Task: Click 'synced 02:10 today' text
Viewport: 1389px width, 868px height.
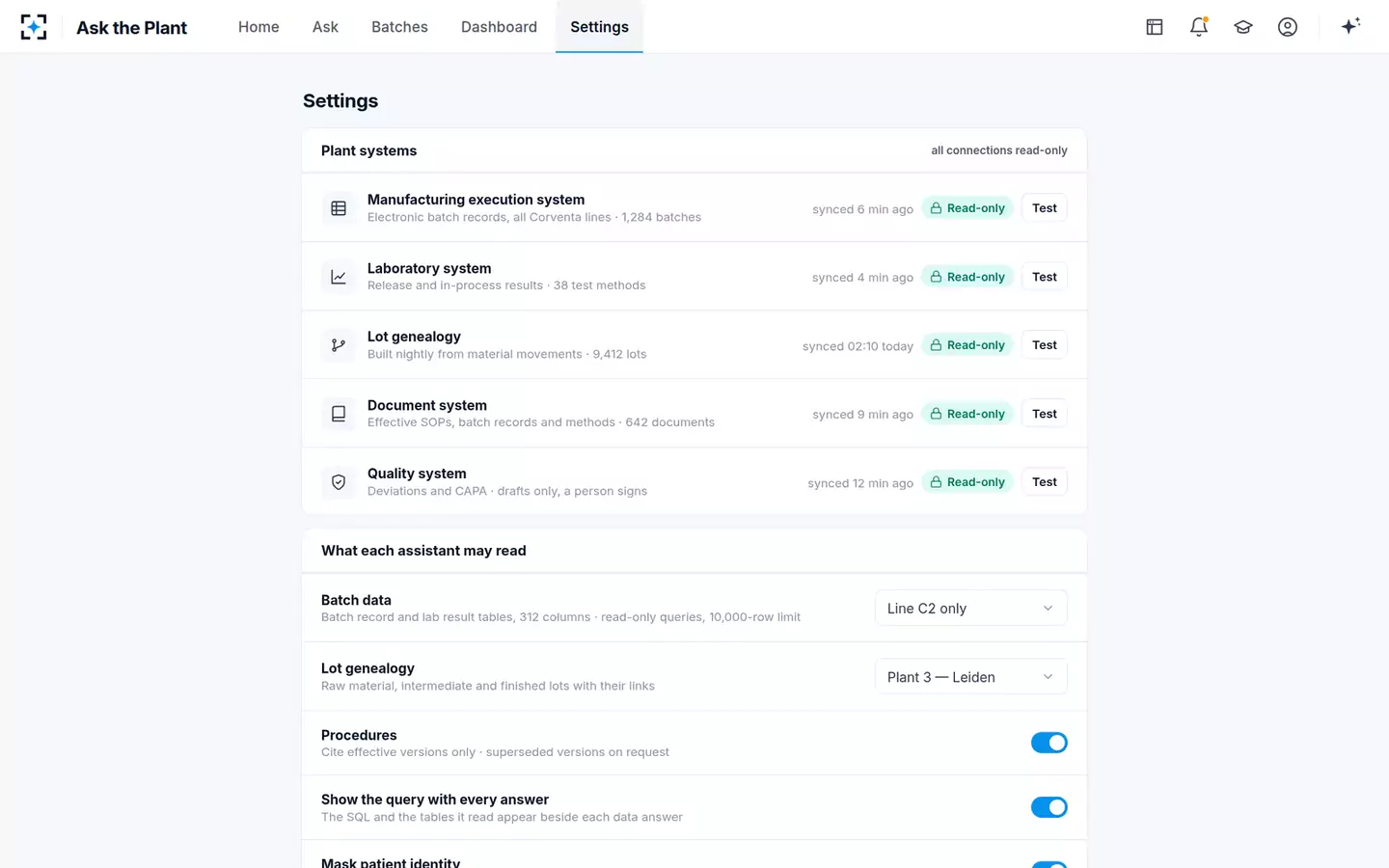Action: 858,346
